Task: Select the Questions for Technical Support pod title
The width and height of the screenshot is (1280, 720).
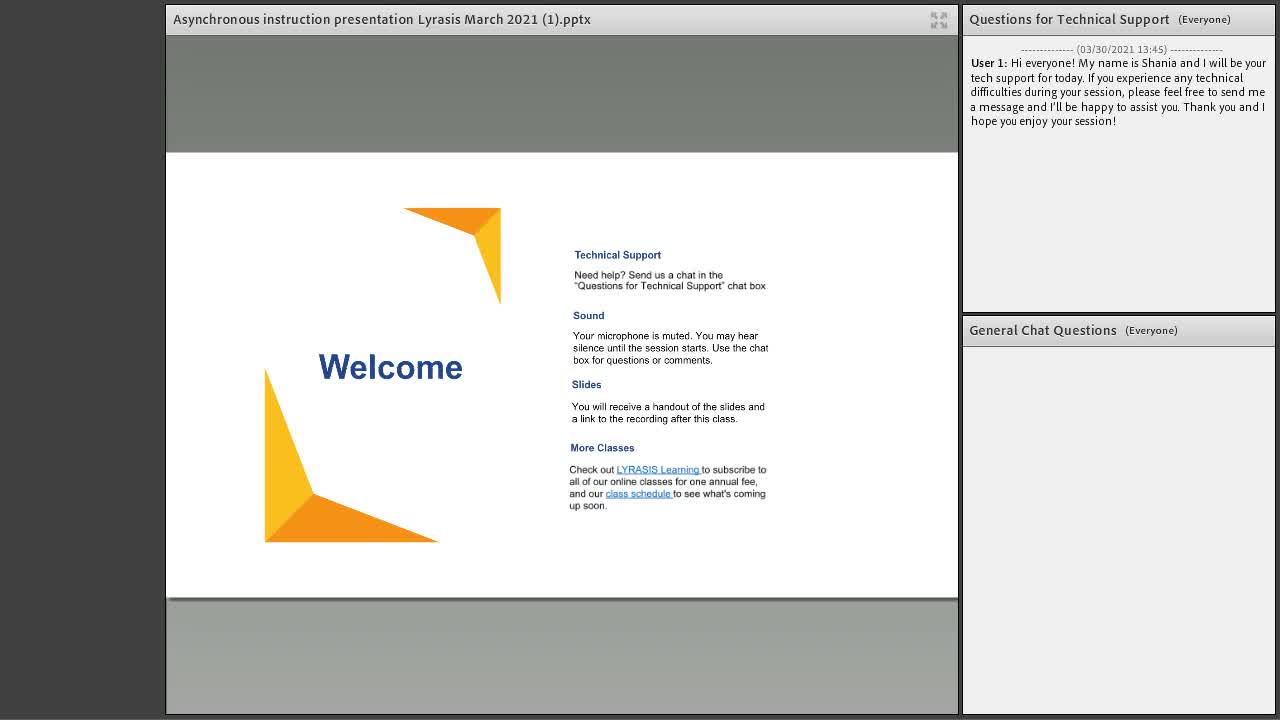Action: point(1068,19)
